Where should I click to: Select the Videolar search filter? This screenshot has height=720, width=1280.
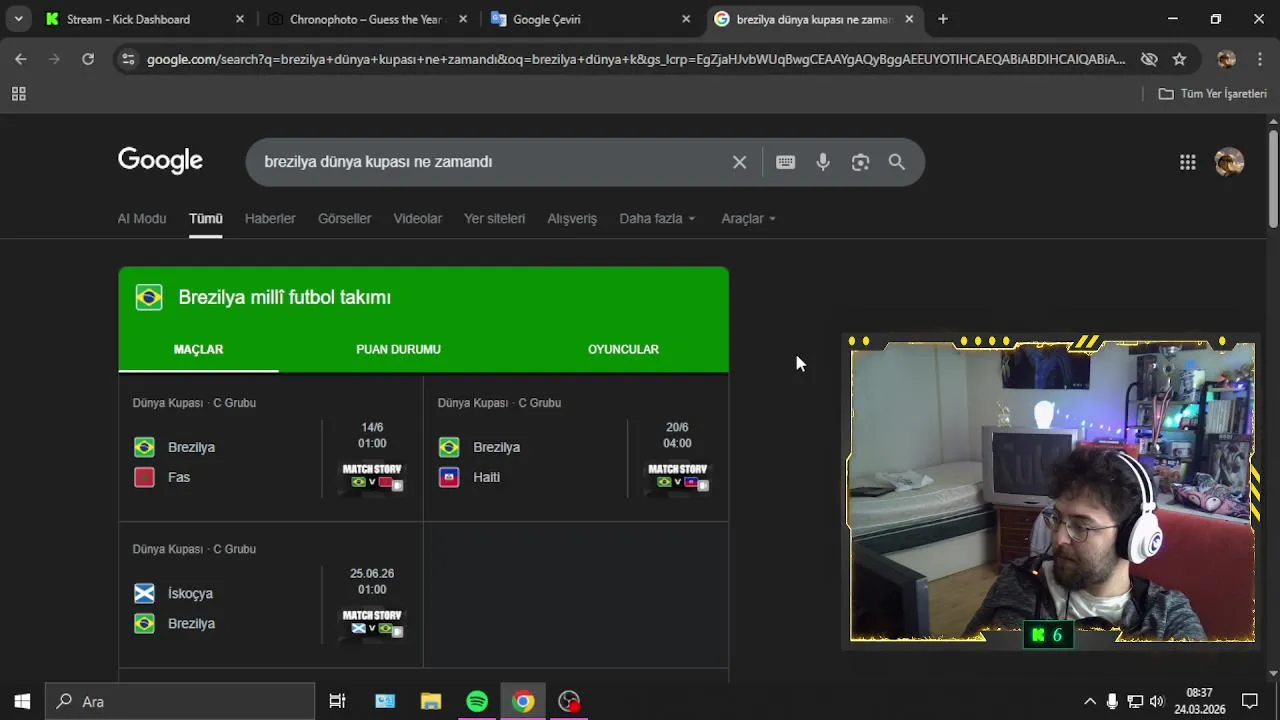tap(417, 218)
